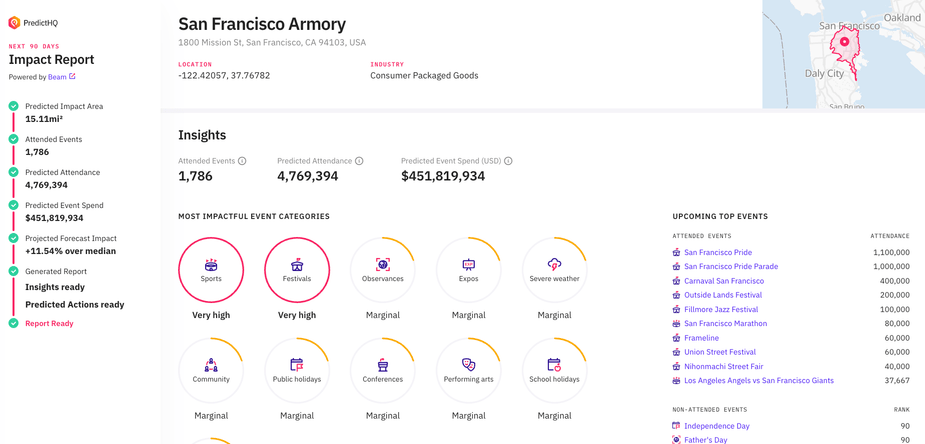Click Insights ready text
The image size is (925, 444).
tap(55, 287)
